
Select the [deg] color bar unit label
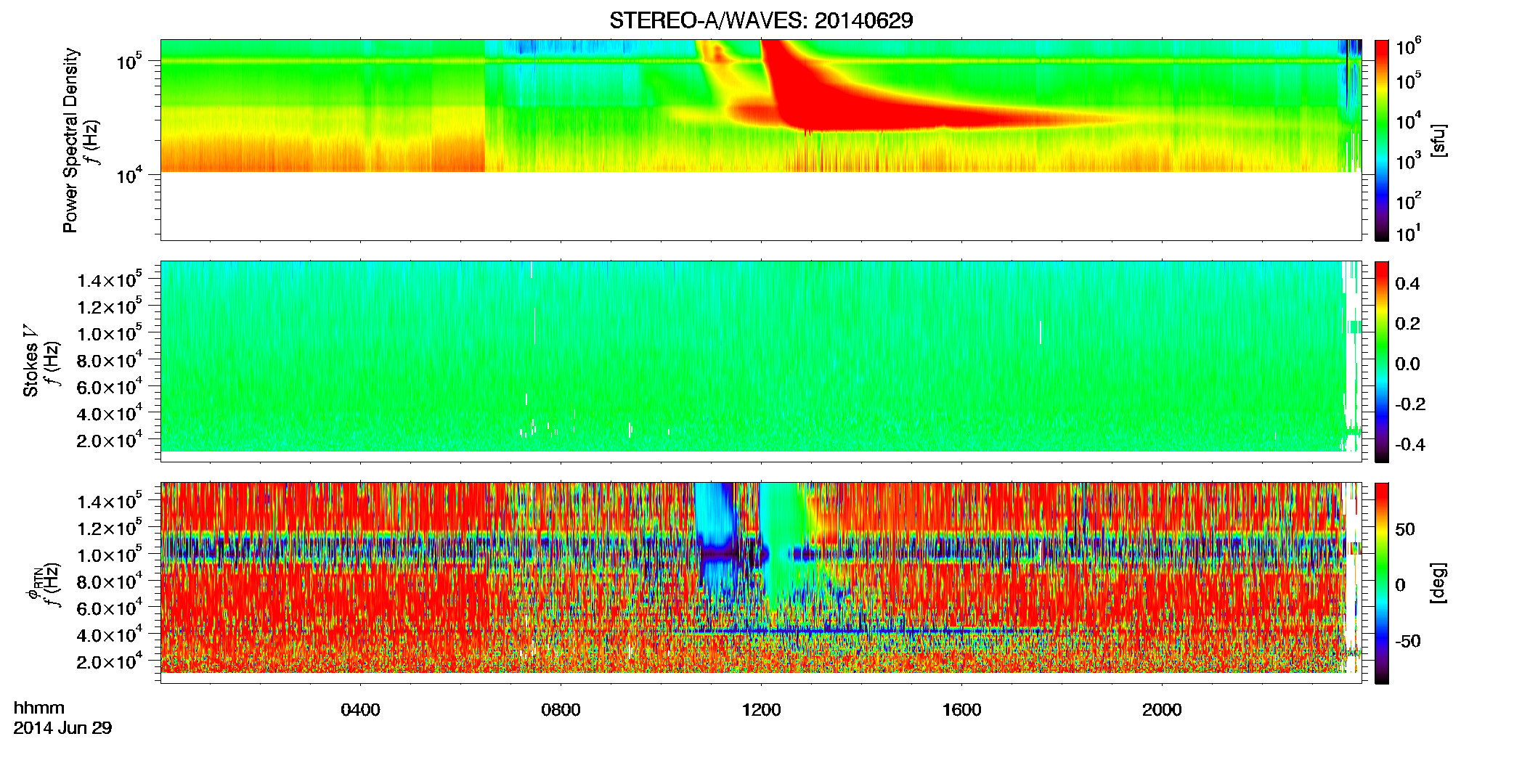(1438, 583)
